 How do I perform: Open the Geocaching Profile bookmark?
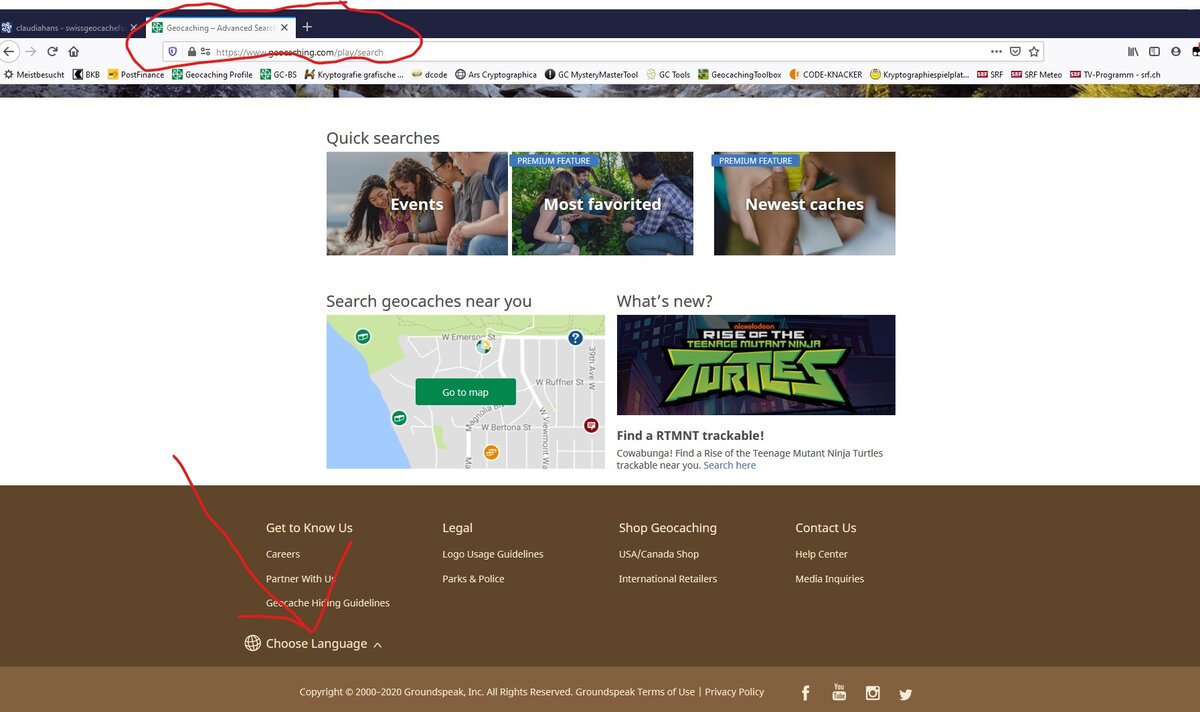tap(212, 74)
